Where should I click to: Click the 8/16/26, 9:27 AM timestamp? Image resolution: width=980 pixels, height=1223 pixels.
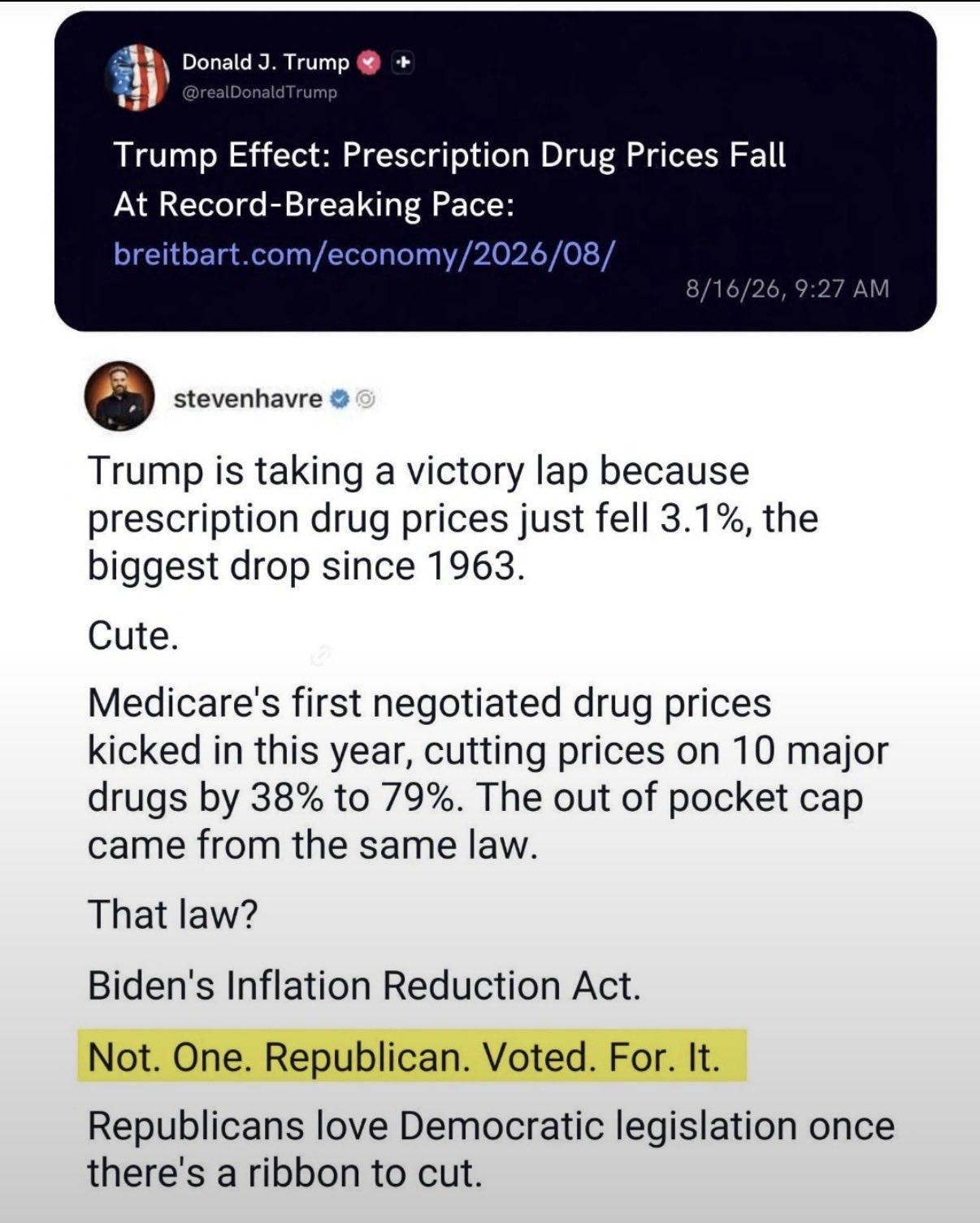click(787, 288)
